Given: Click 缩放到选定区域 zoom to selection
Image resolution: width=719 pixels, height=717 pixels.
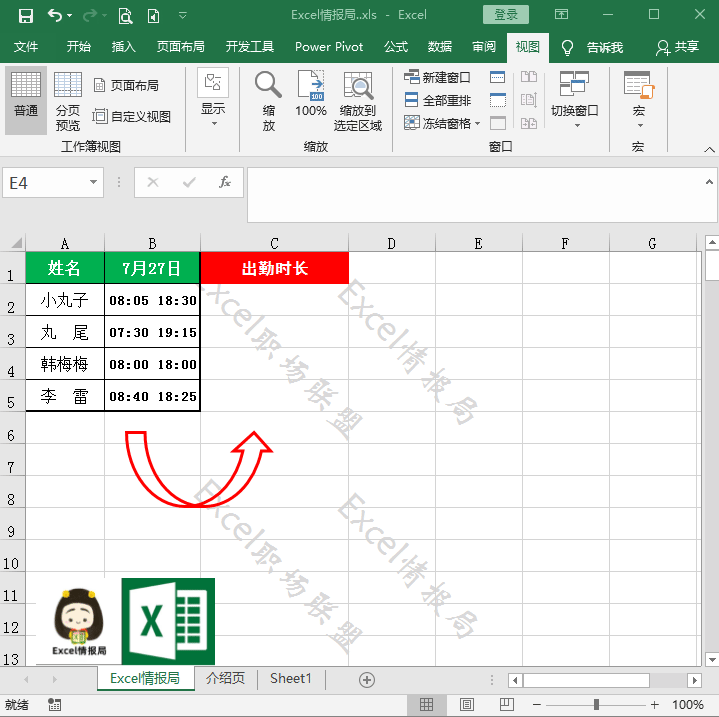Looking at the screenshot, I should pyautogui.click(x=358, y=101).
